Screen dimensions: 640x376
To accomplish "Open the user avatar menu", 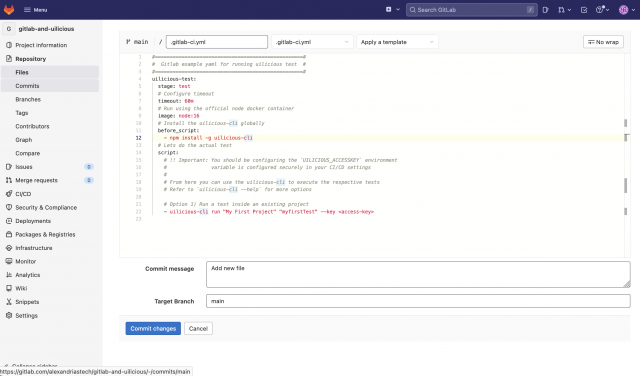I will [627, 10].
